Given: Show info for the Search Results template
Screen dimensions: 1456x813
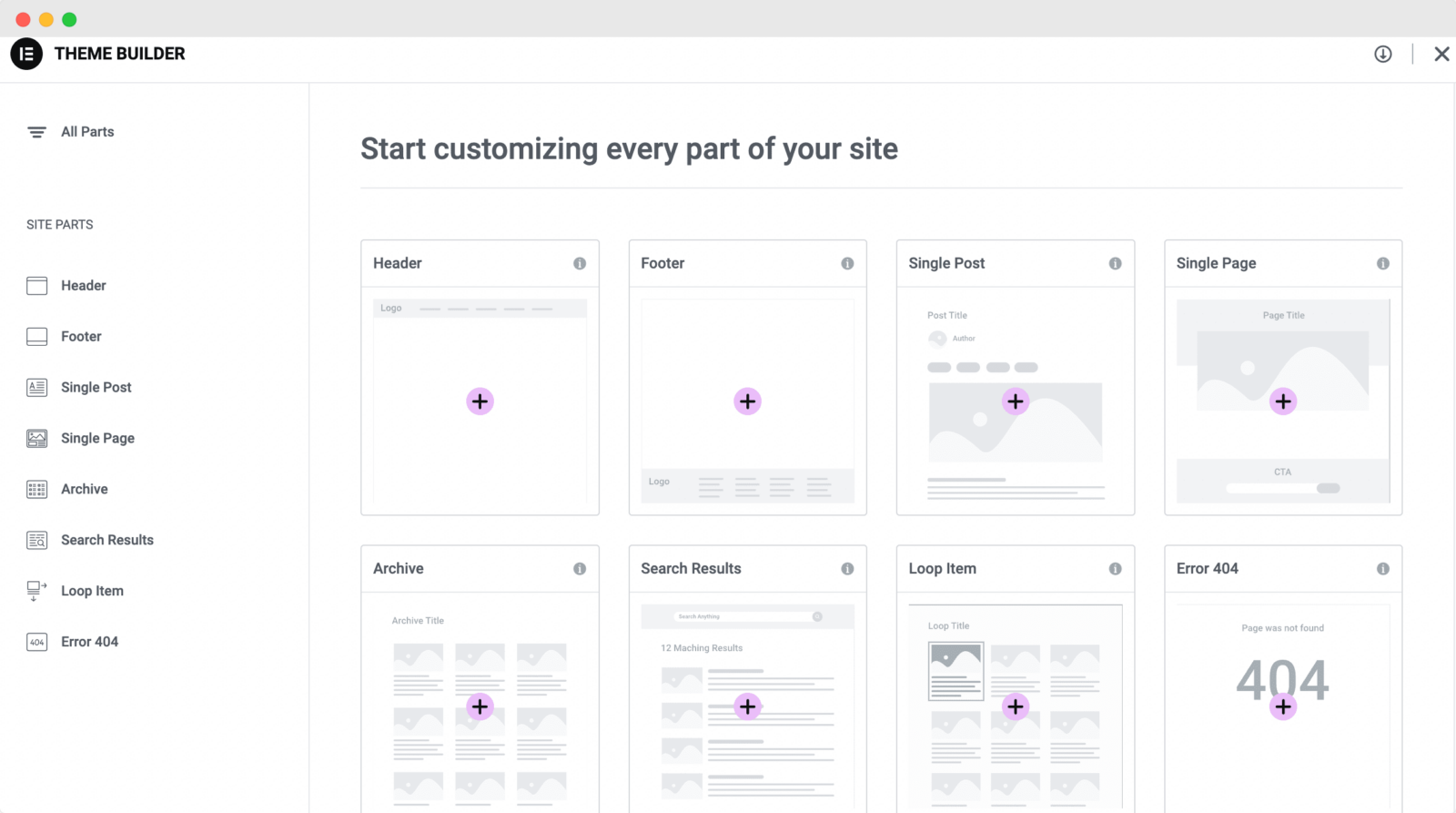Looking at the screenshot, I should pos(847,568).
